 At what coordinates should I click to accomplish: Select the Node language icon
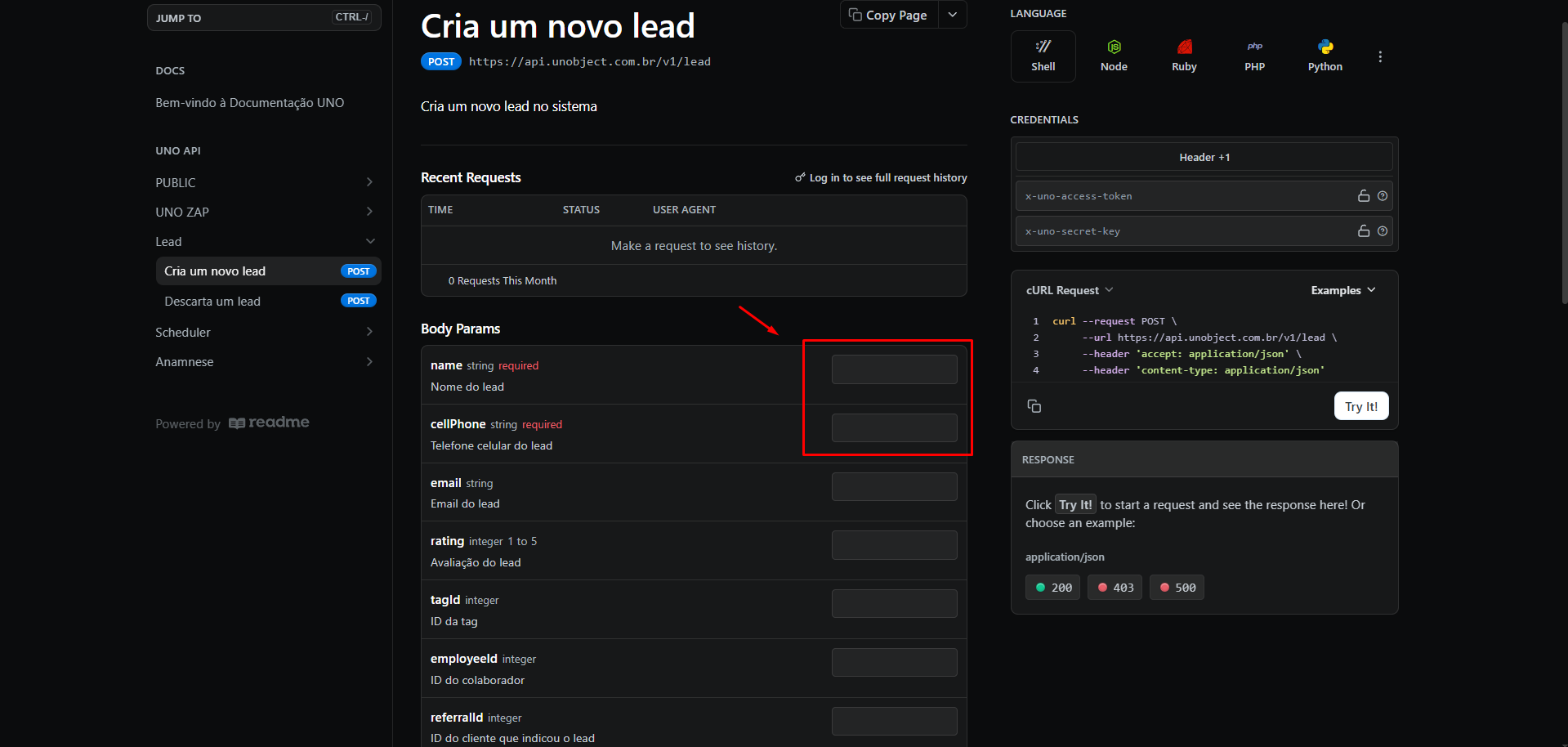pos(1114,56)
